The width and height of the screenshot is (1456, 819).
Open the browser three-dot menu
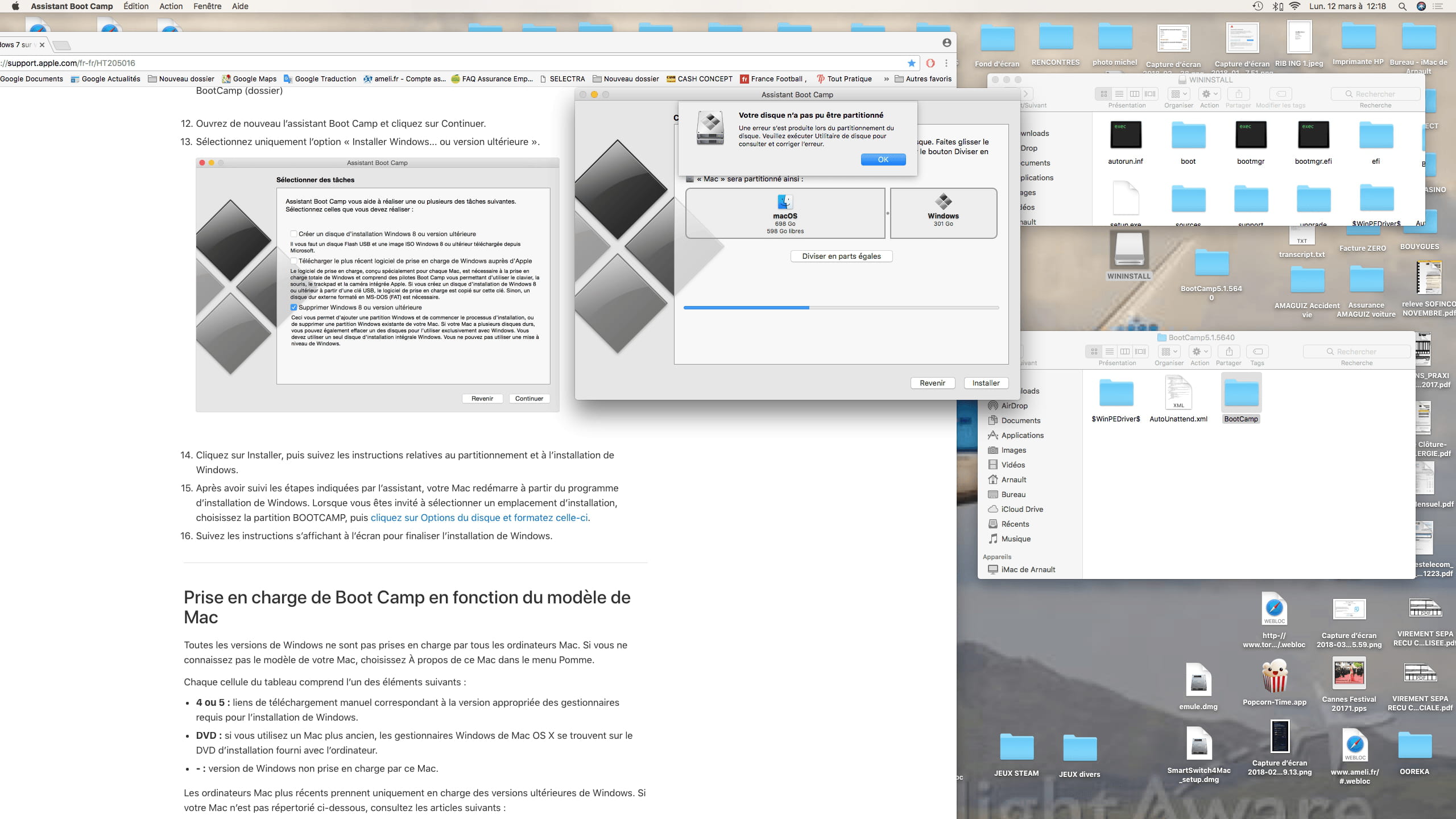click(x=946, y=63)
